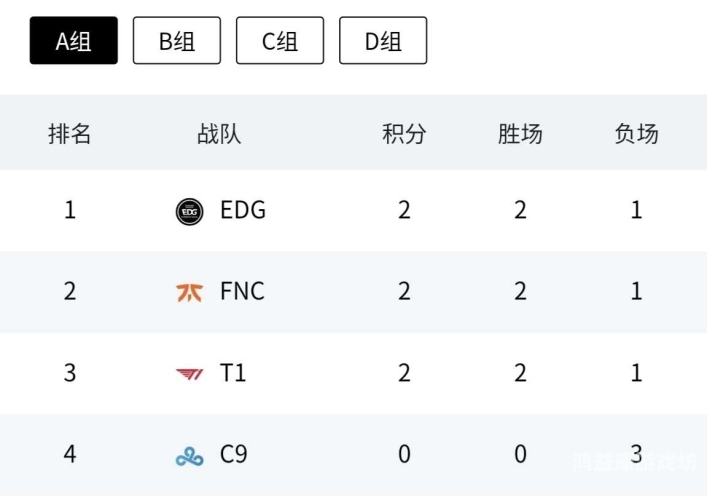The height and width of the screenshot is (500, 707).
Task: Click the 负场 column header
Action: [637, 134]
